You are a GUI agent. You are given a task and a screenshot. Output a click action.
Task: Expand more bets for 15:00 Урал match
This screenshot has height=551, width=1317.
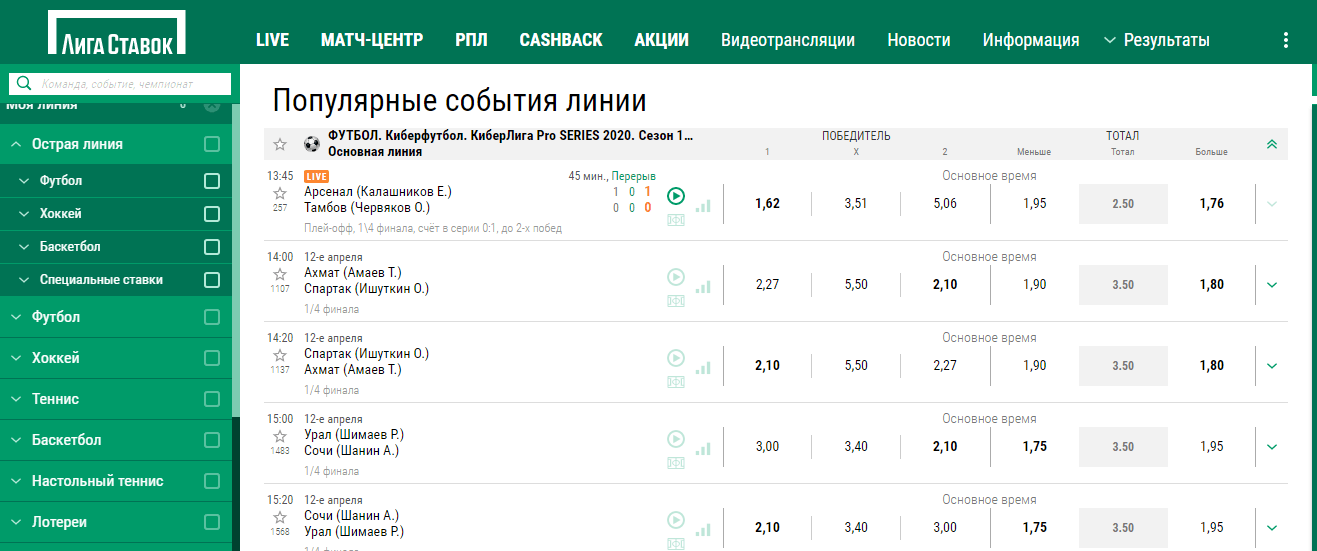tap(1272, 446)
